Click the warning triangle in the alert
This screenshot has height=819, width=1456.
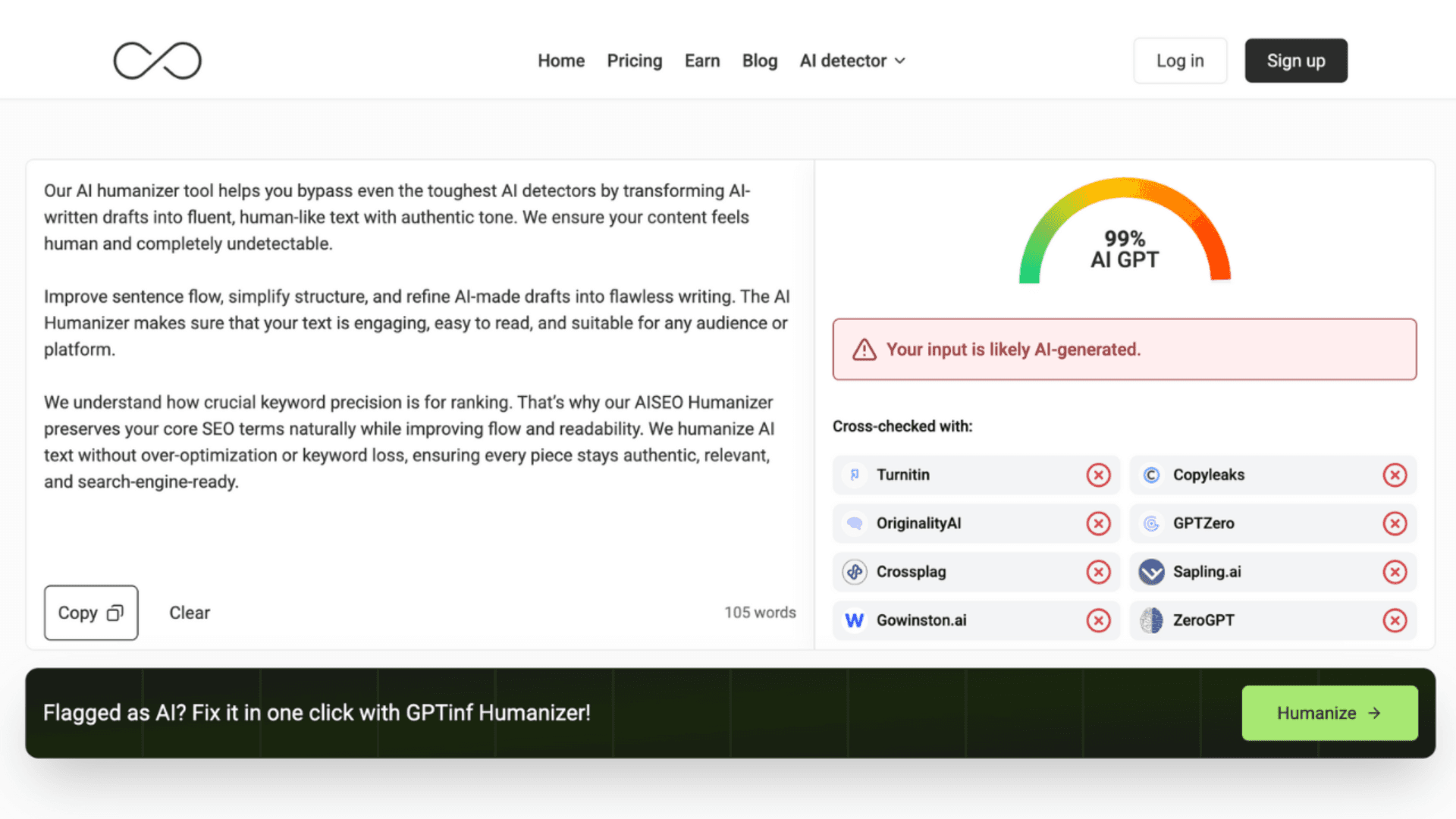(864, 350)
